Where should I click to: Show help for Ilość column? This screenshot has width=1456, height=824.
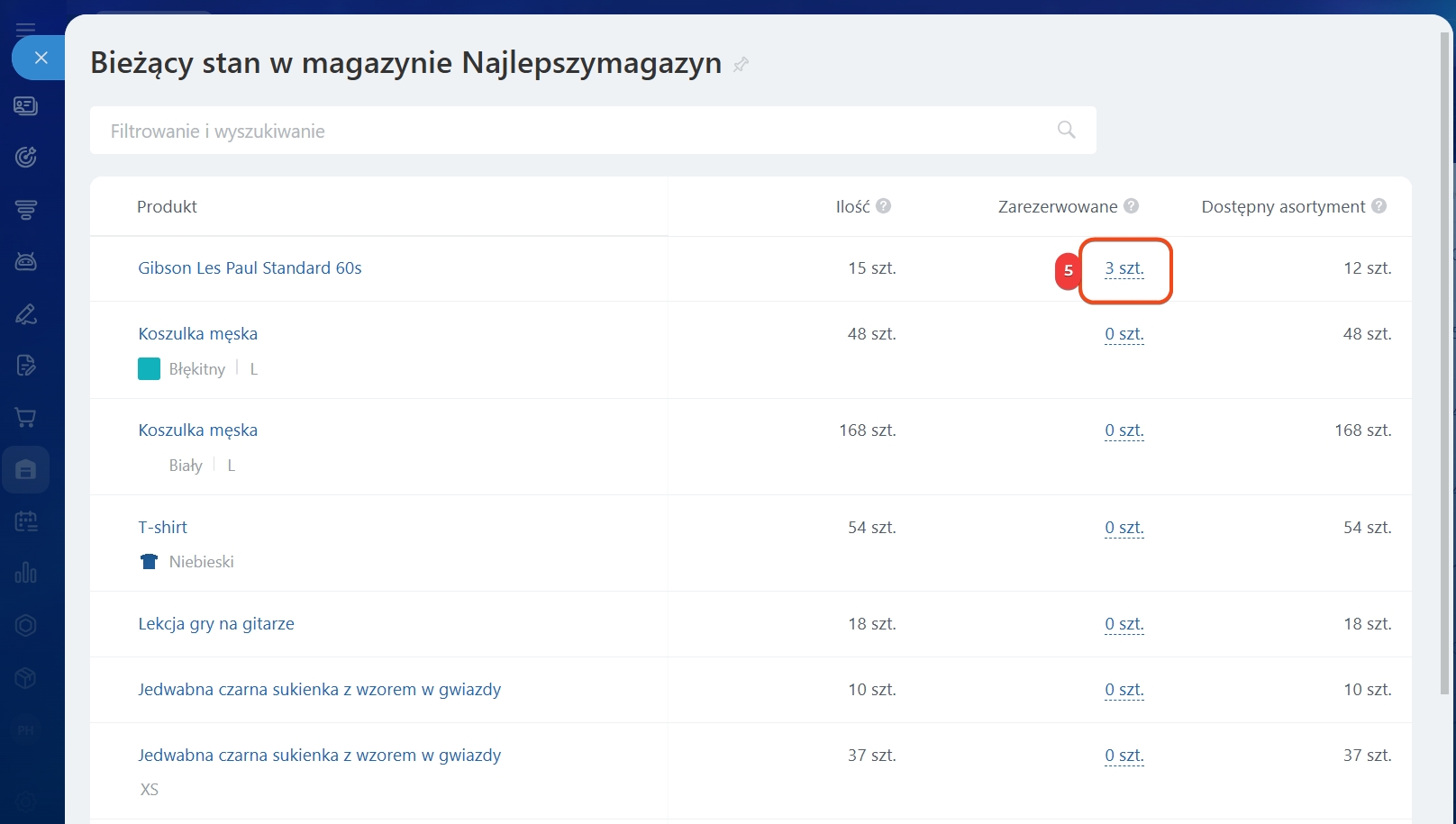tap(884, 206)
